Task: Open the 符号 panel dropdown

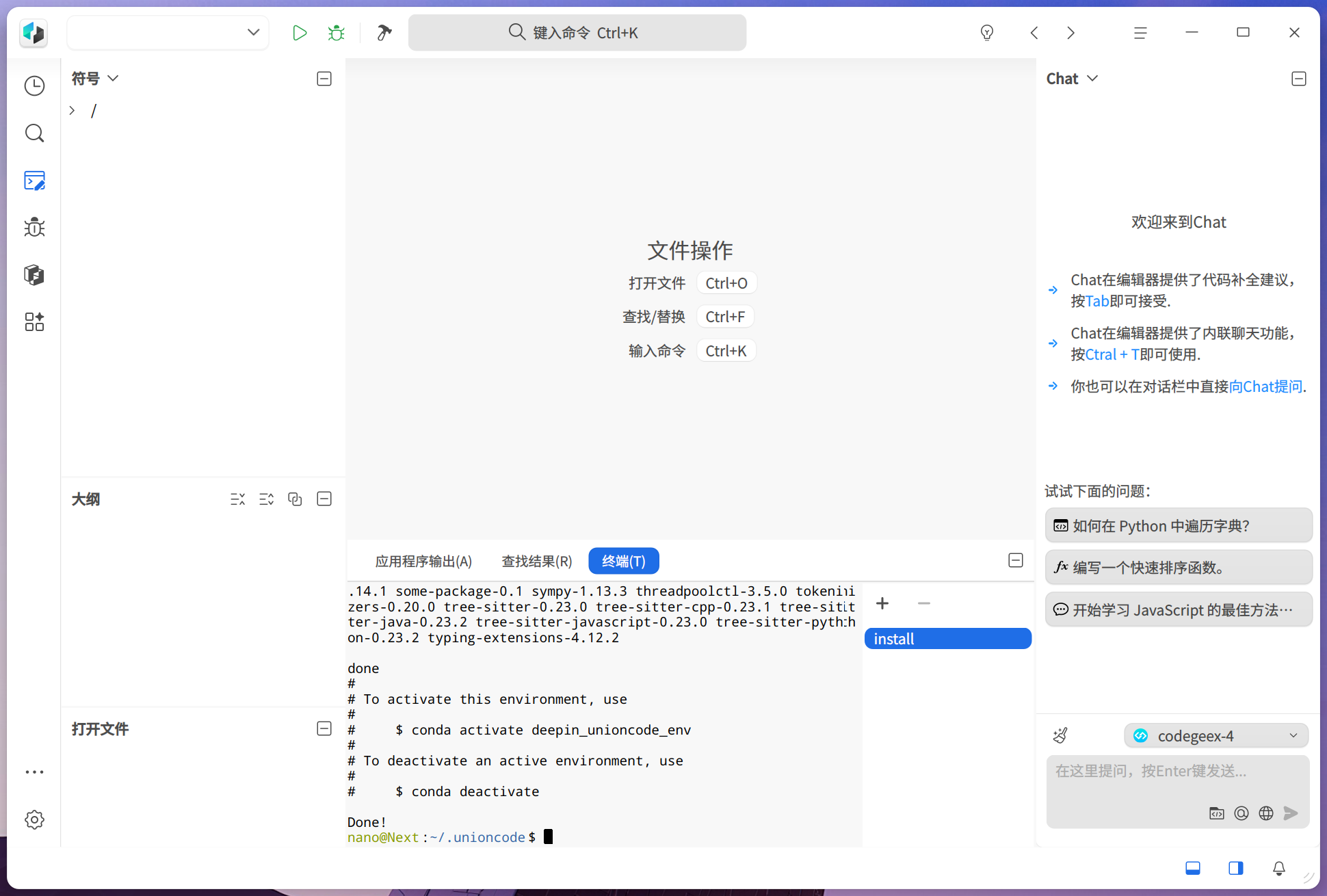Action: click(x=113, y=79)
